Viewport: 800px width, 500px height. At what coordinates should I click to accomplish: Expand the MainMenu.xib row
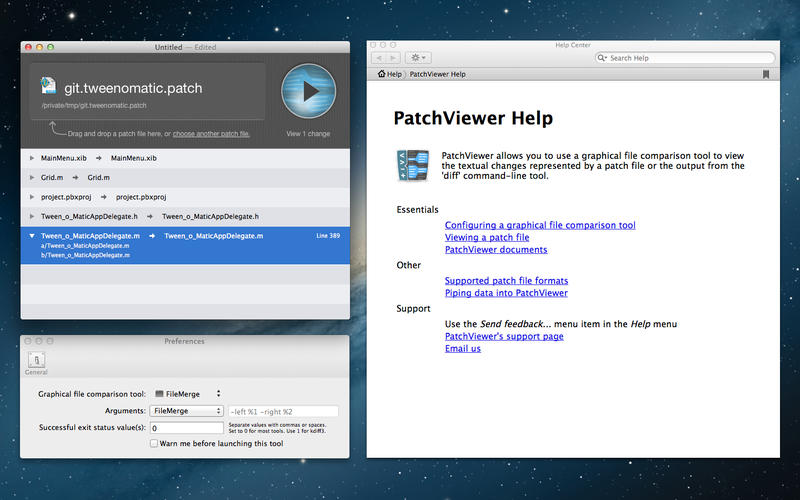click(32, 158)
